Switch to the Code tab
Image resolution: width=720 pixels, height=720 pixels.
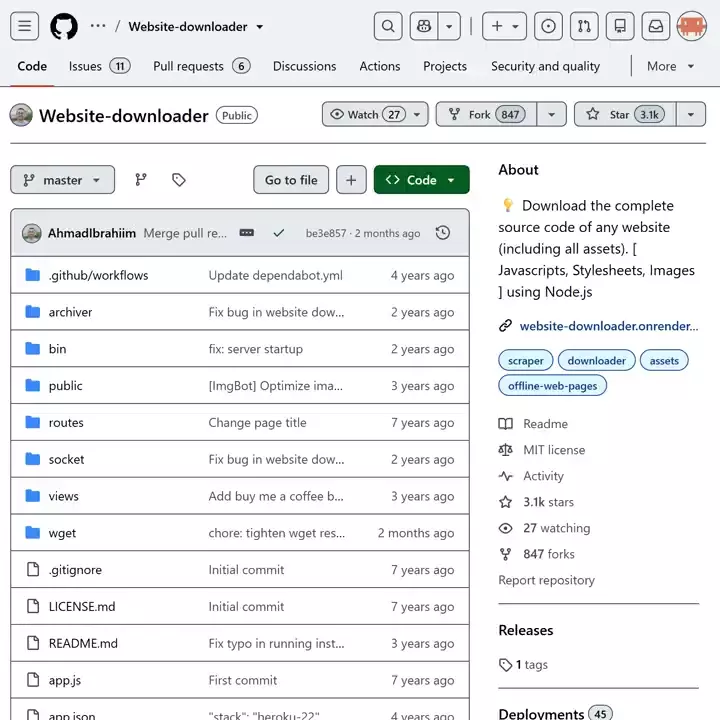[32, 66]
